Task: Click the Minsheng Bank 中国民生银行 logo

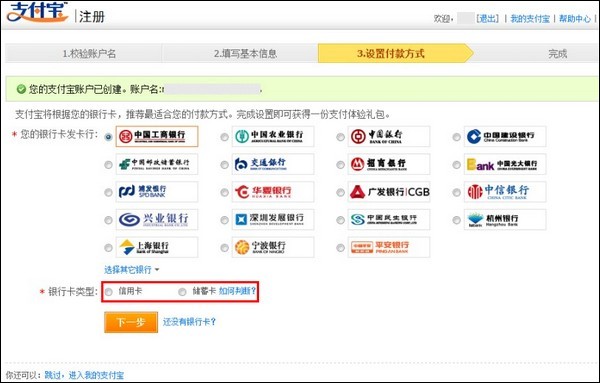Action: (389, 219)
